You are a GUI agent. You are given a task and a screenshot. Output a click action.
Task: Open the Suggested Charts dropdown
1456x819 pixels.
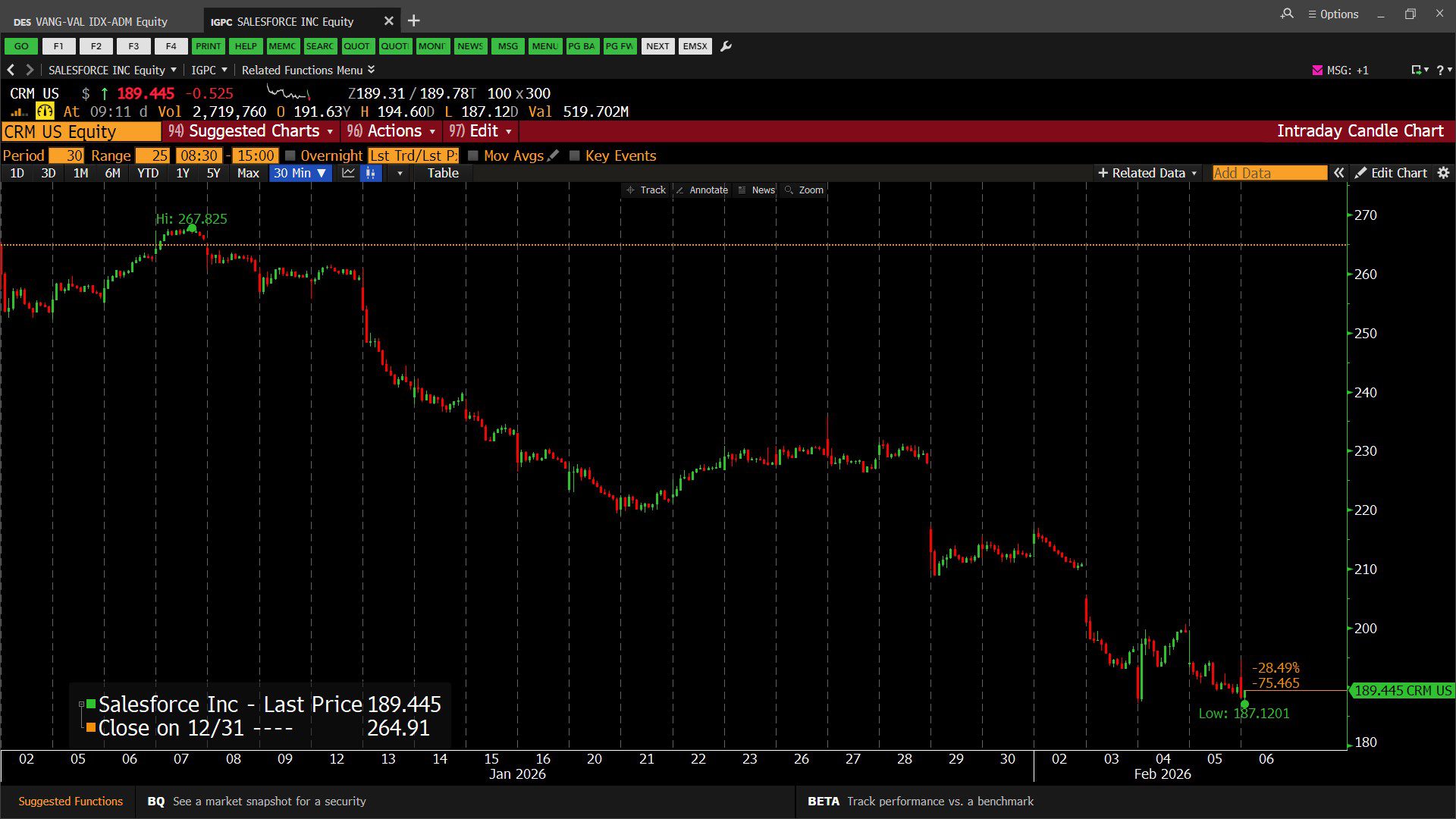251,131
